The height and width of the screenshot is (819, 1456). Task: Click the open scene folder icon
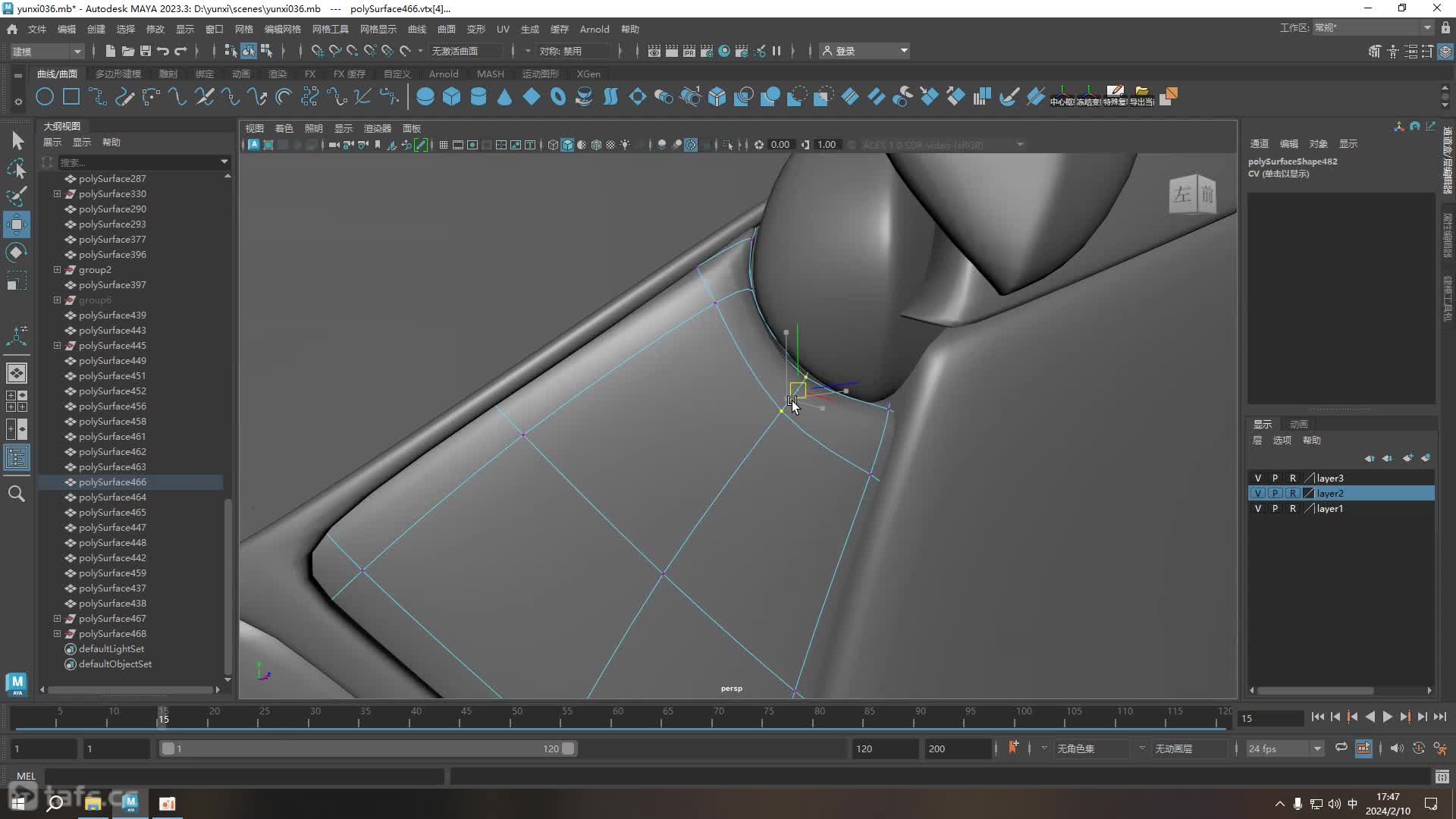click(x=127, y=51)
